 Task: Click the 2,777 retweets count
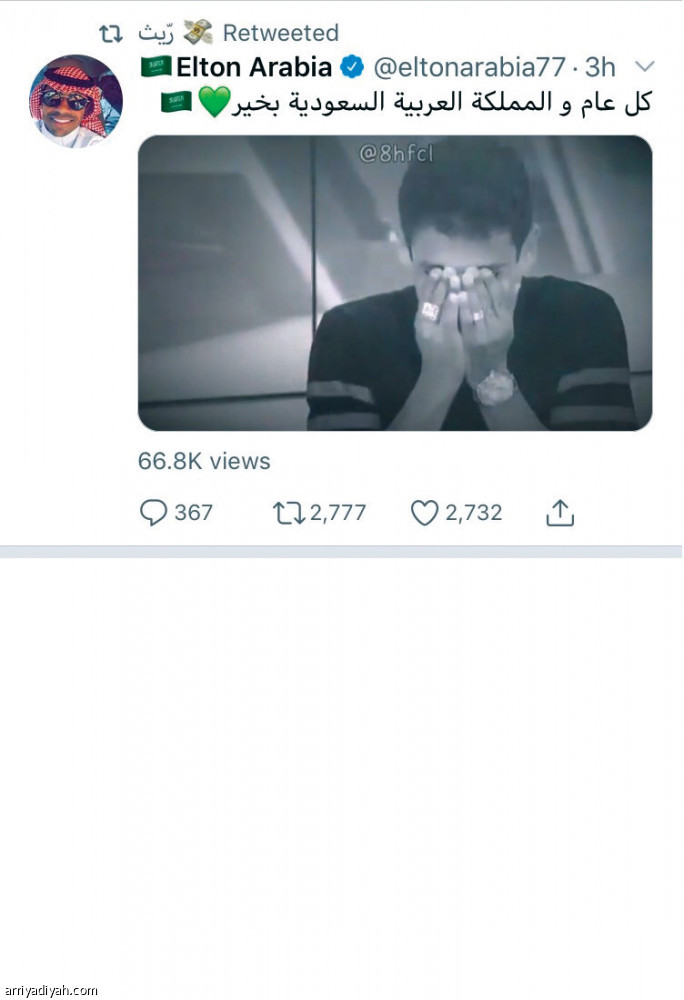pos(338,513)
